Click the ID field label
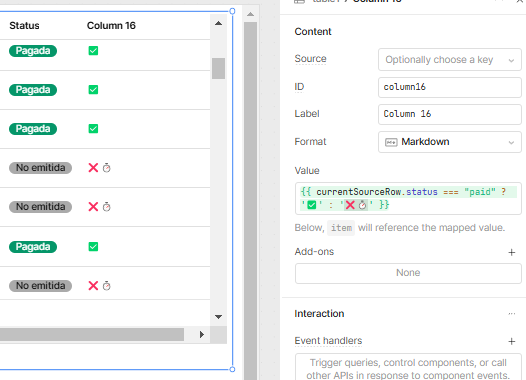Screen dimensions: 526x380 coord(299,87)
